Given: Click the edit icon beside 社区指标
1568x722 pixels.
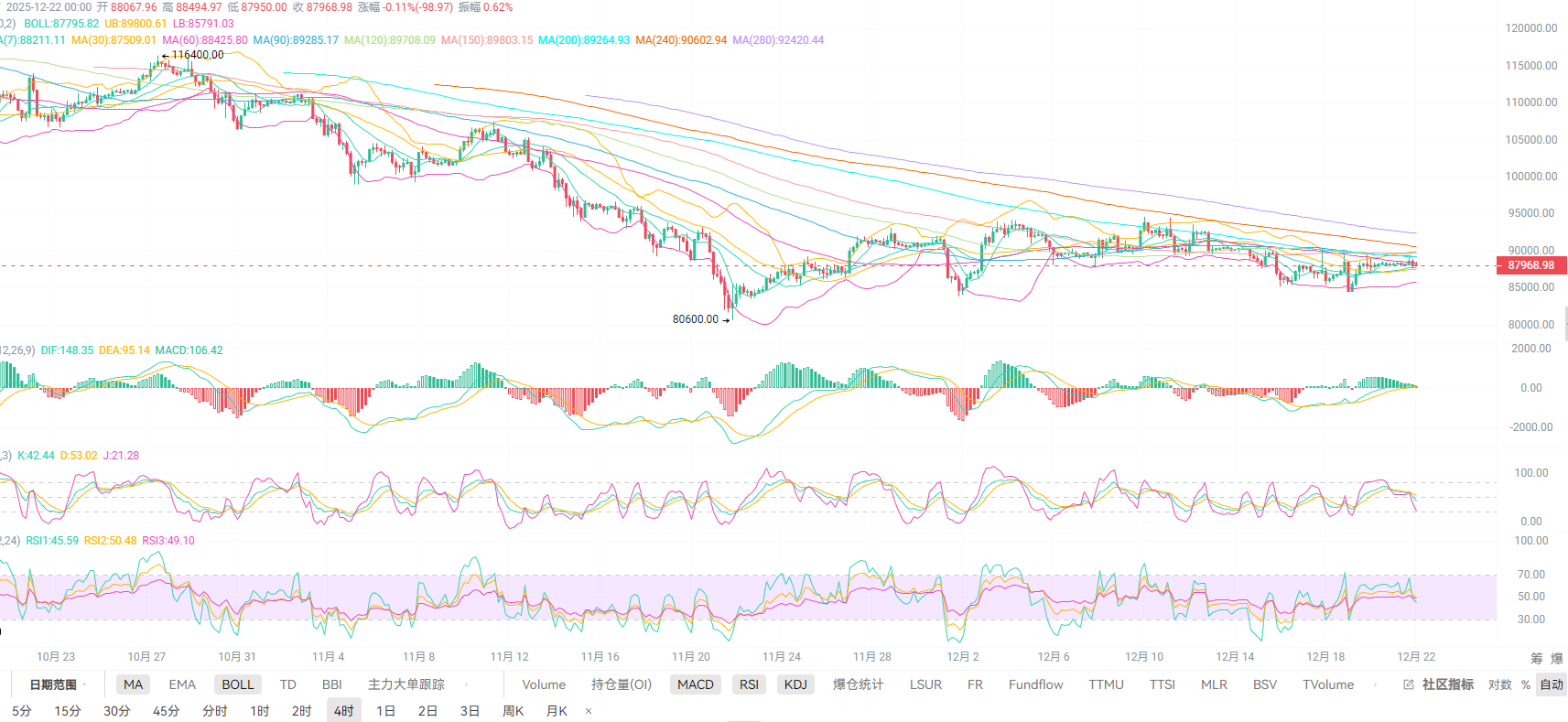Looking at the screenshot, I should pos(1409,684).
